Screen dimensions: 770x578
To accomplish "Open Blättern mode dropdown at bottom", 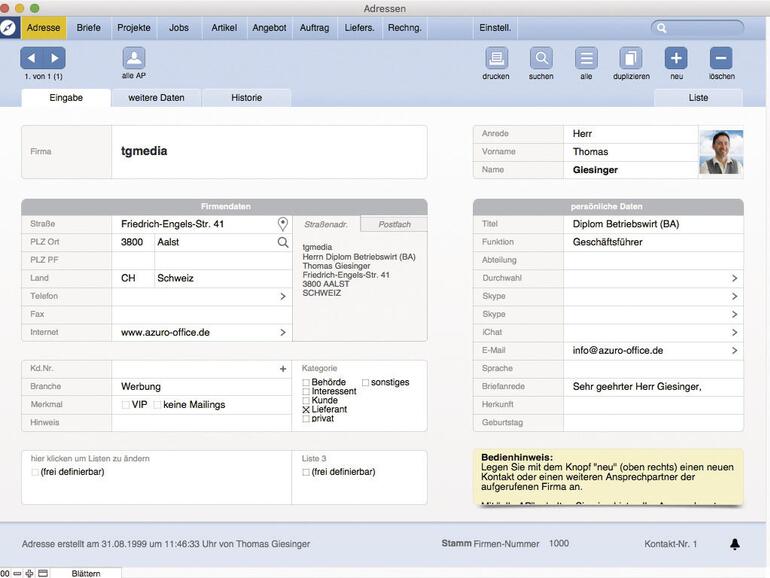I will (86, 573).
